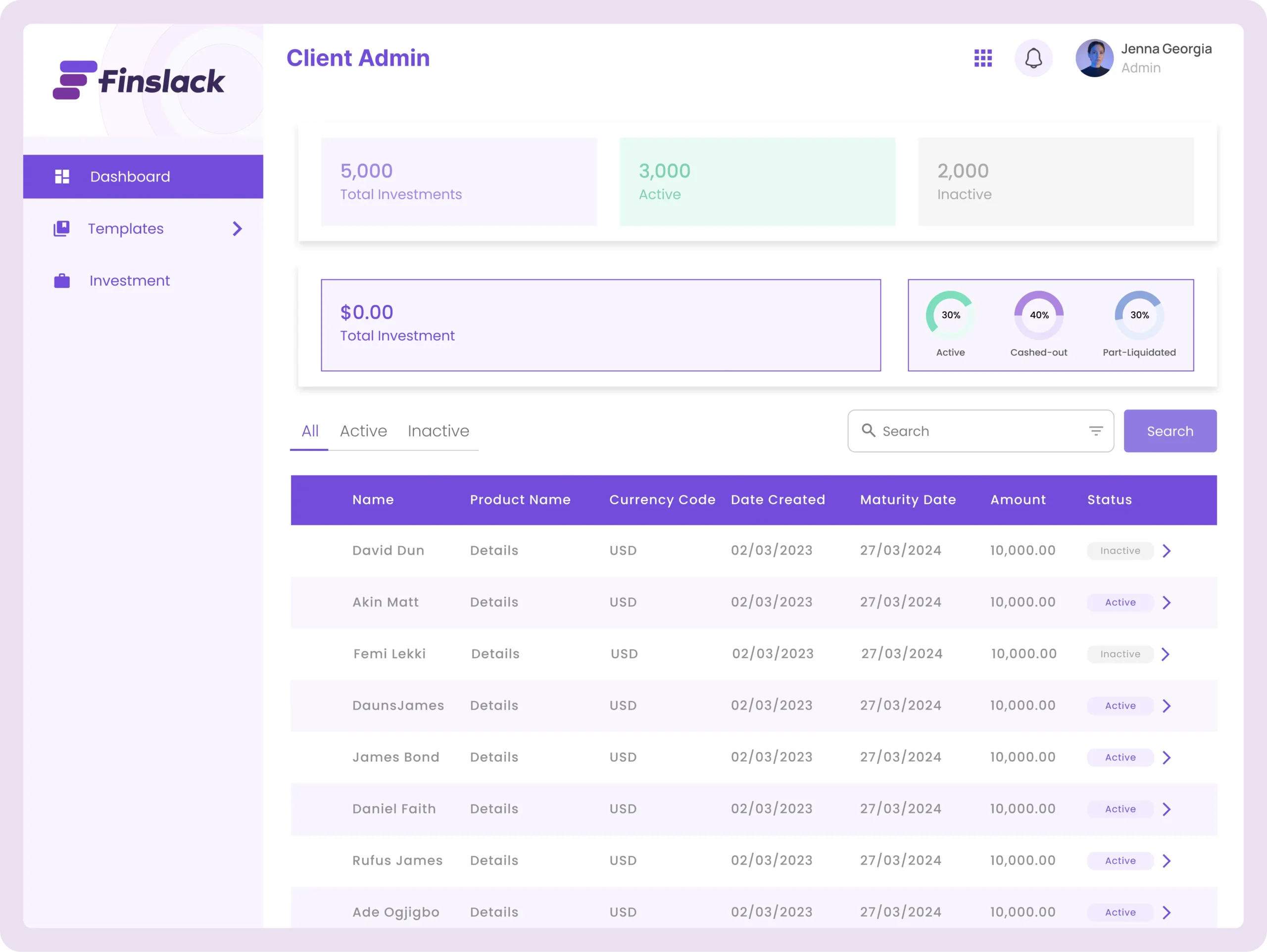Click Details link for Akin Matt
This screenshot has width=1267, height=952.
coord(494,602)
